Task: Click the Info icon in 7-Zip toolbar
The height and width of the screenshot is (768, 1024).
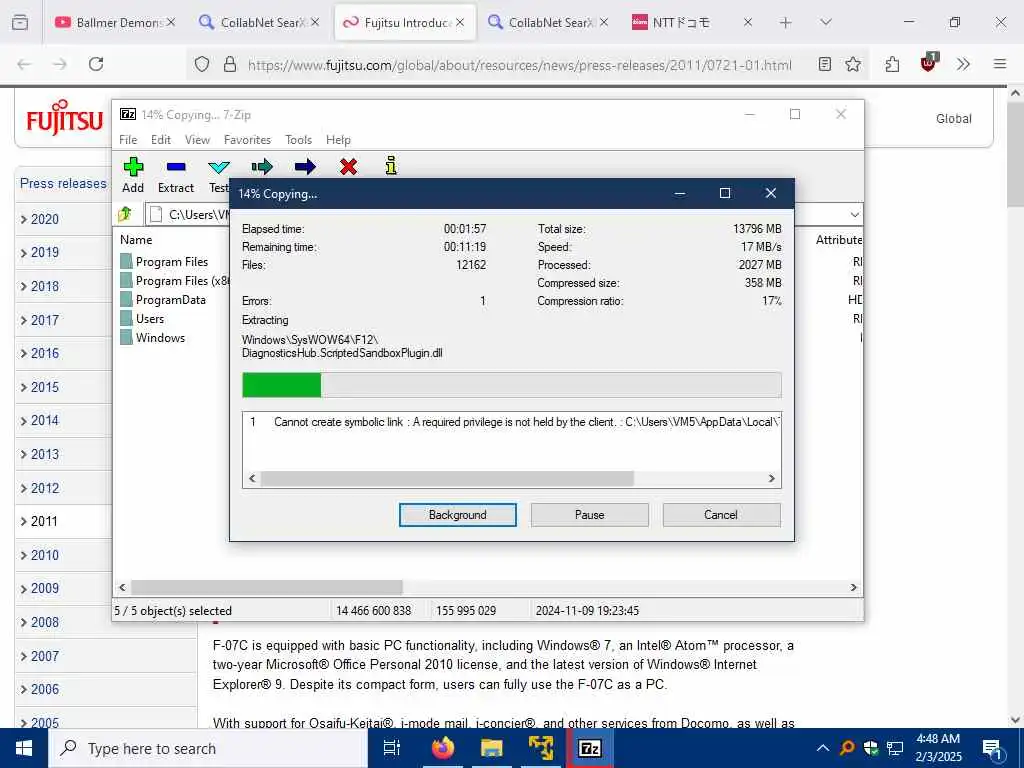Action: point(391,166)
